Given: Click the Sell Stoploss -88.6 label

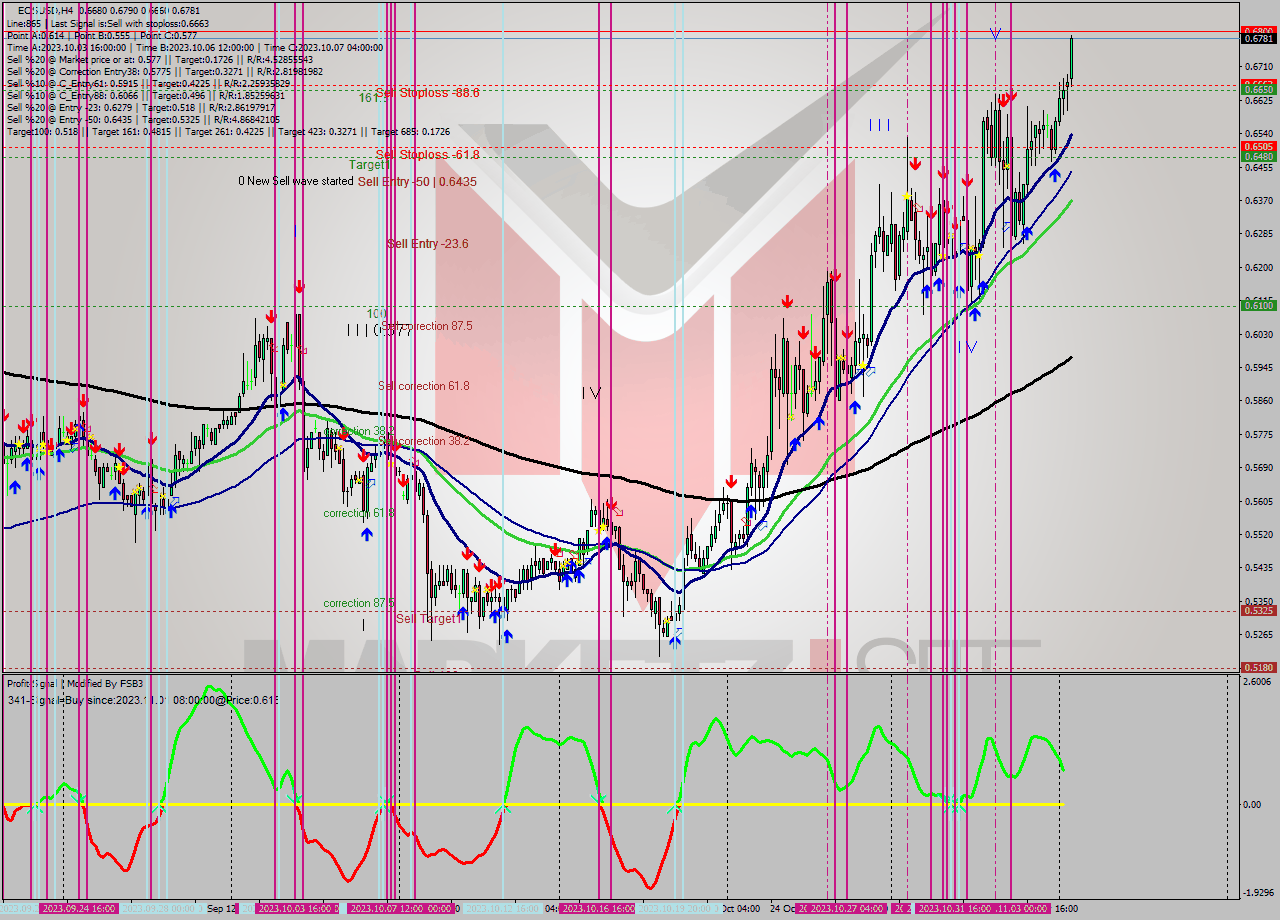Looking at the screenshot, I should tap(427, 92).
